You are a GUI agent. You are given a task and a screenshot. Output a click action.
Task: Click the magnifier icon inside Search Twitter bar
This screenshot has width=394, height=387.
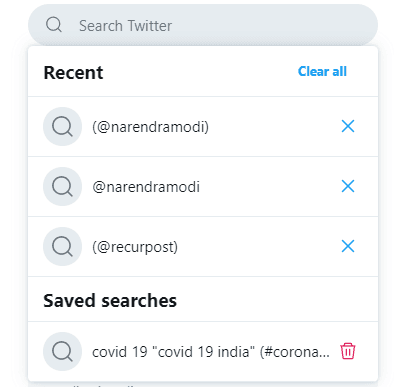click(54, 25)
